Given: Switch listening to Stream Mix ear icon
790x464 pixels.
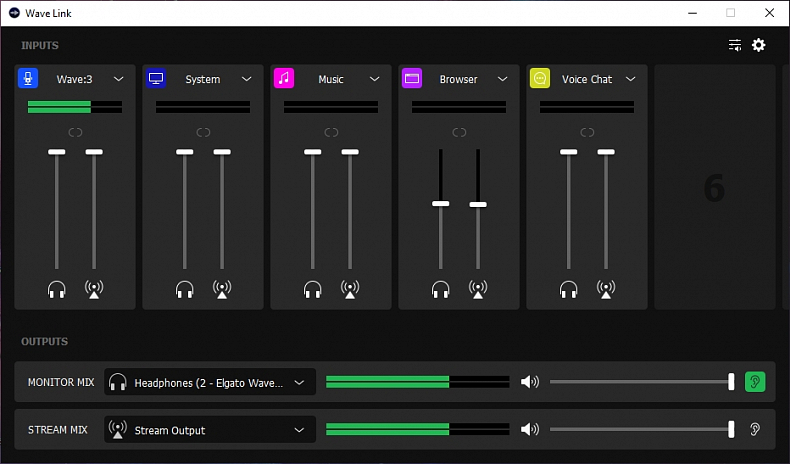Looking at the screenshot, I should click(x=755, y=429).
